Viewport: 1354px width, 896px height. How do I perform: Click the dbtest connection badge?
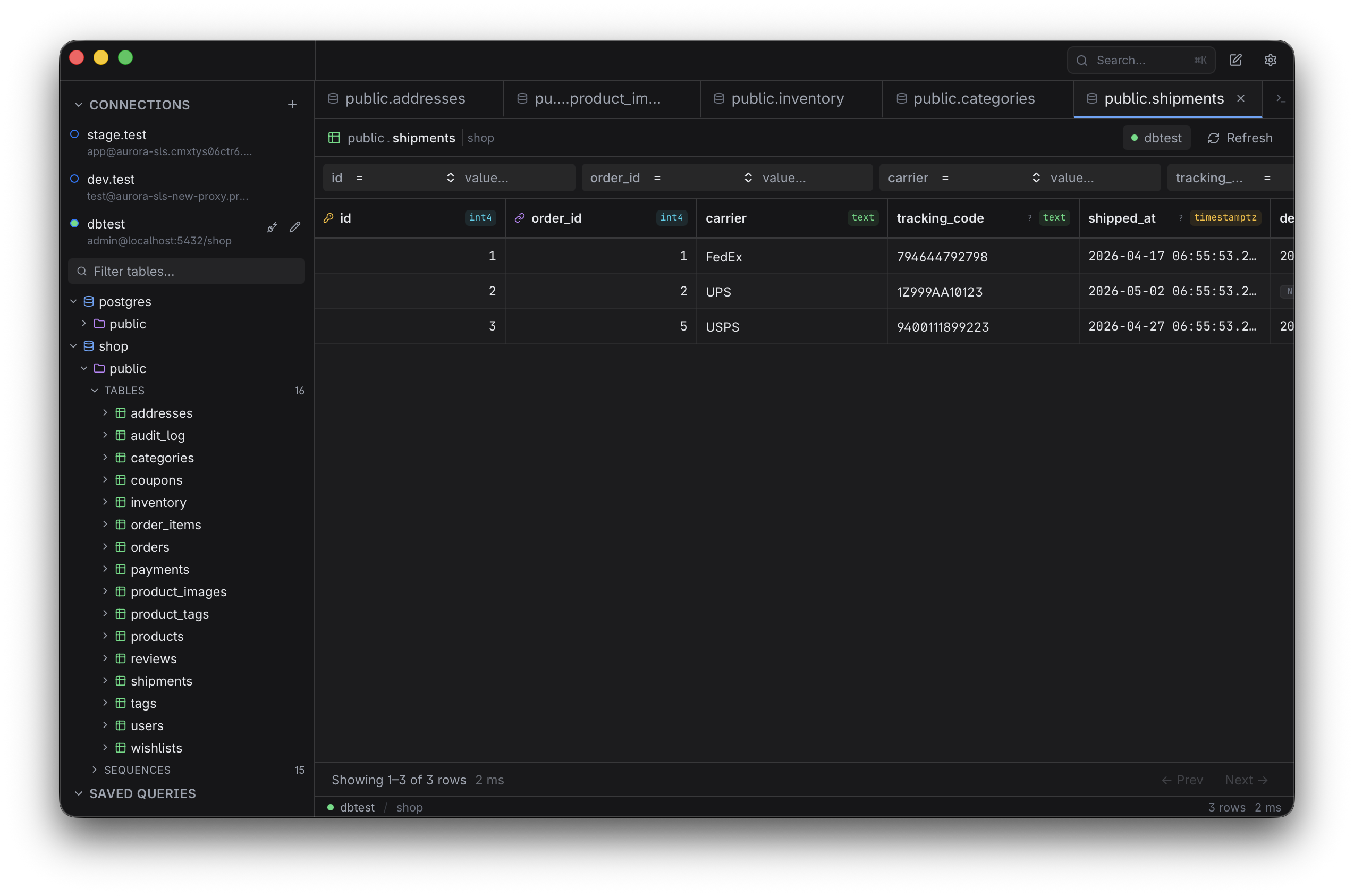pos(1156,138)
